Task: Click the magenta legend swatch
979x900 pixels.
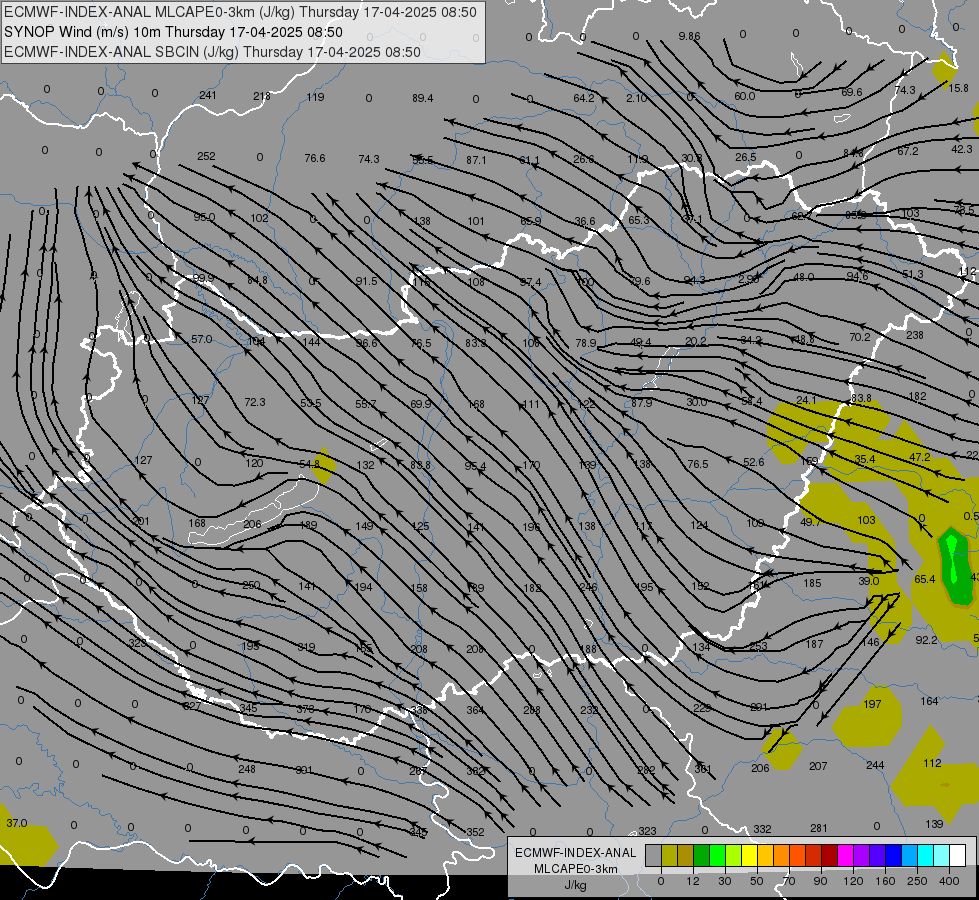Action: click(845, 856)
